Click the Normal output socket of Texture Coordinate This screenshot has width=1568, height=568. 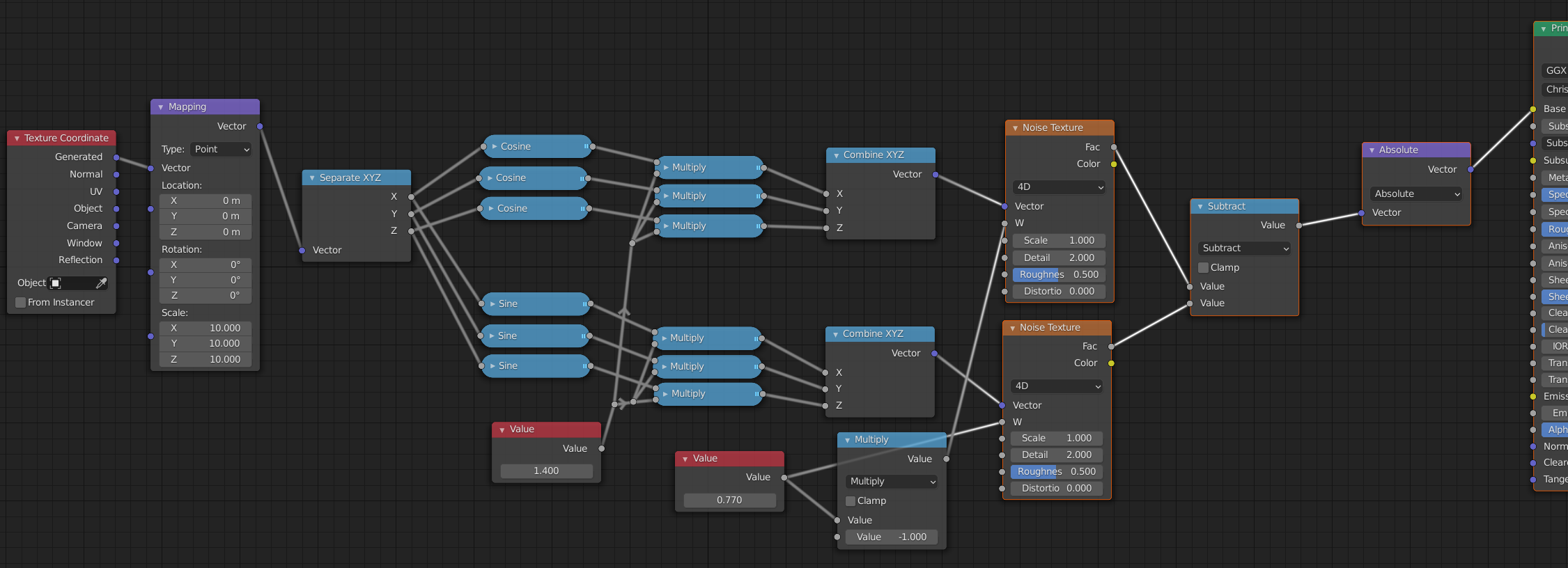point(116,175)
